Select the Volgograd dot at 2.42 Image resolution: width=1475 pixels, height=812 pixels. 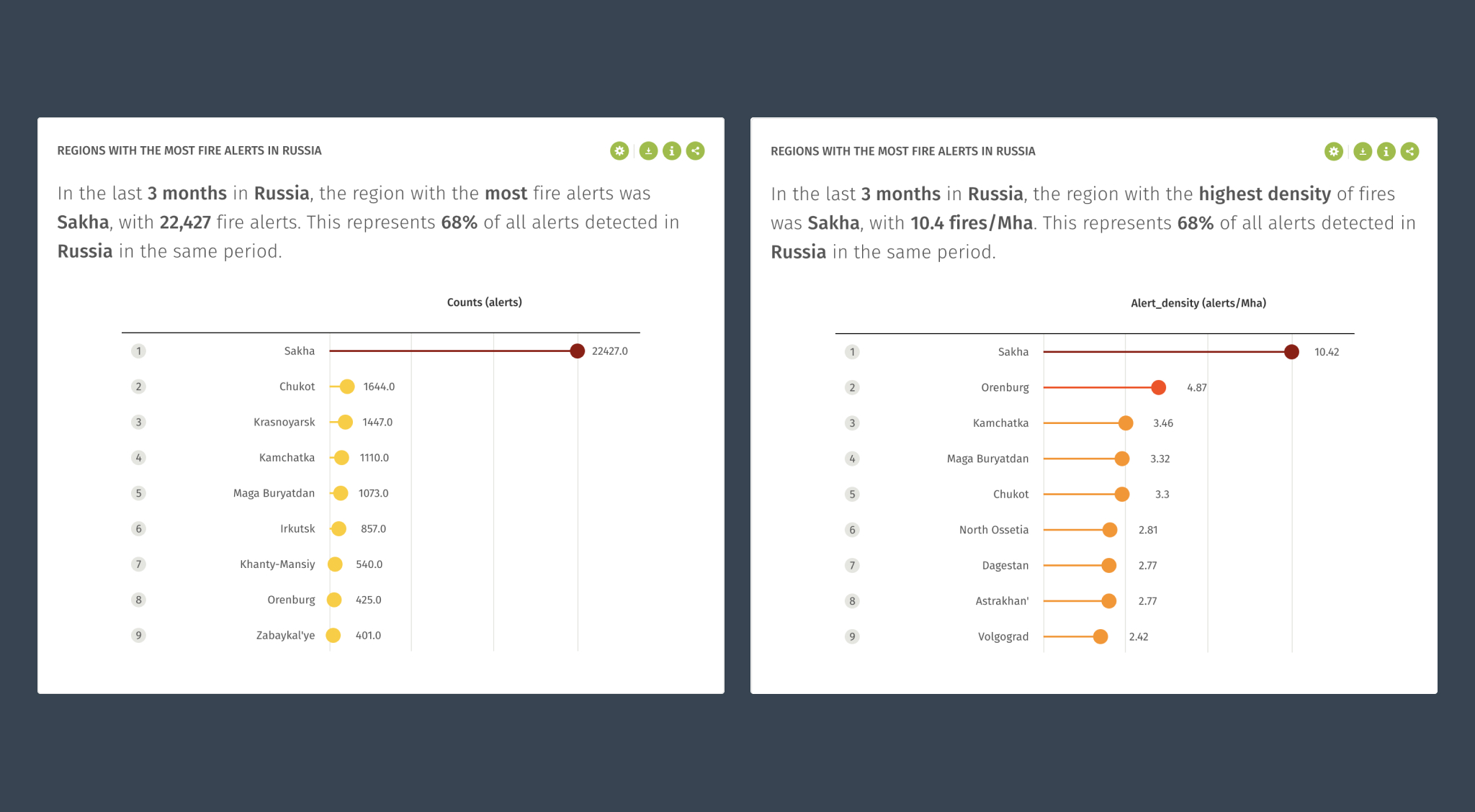[1100, 636]
